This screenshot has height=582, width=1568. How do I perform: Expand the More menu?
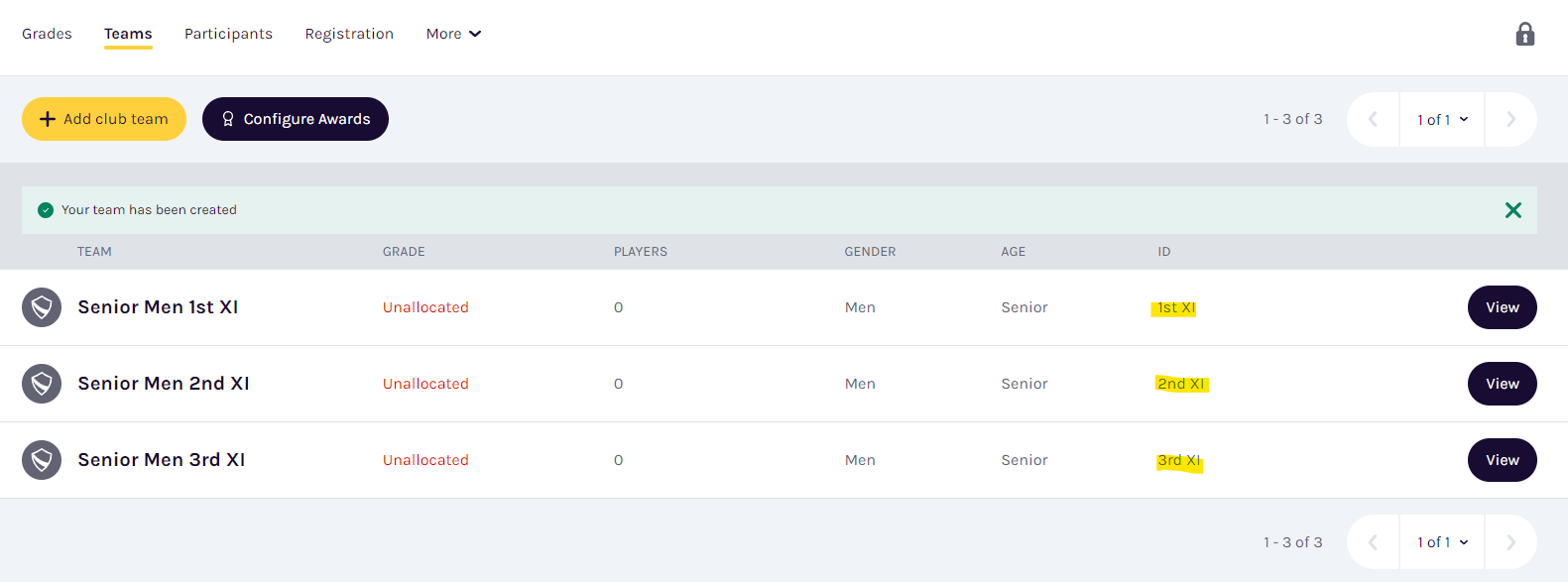click(x=453, y=34)
